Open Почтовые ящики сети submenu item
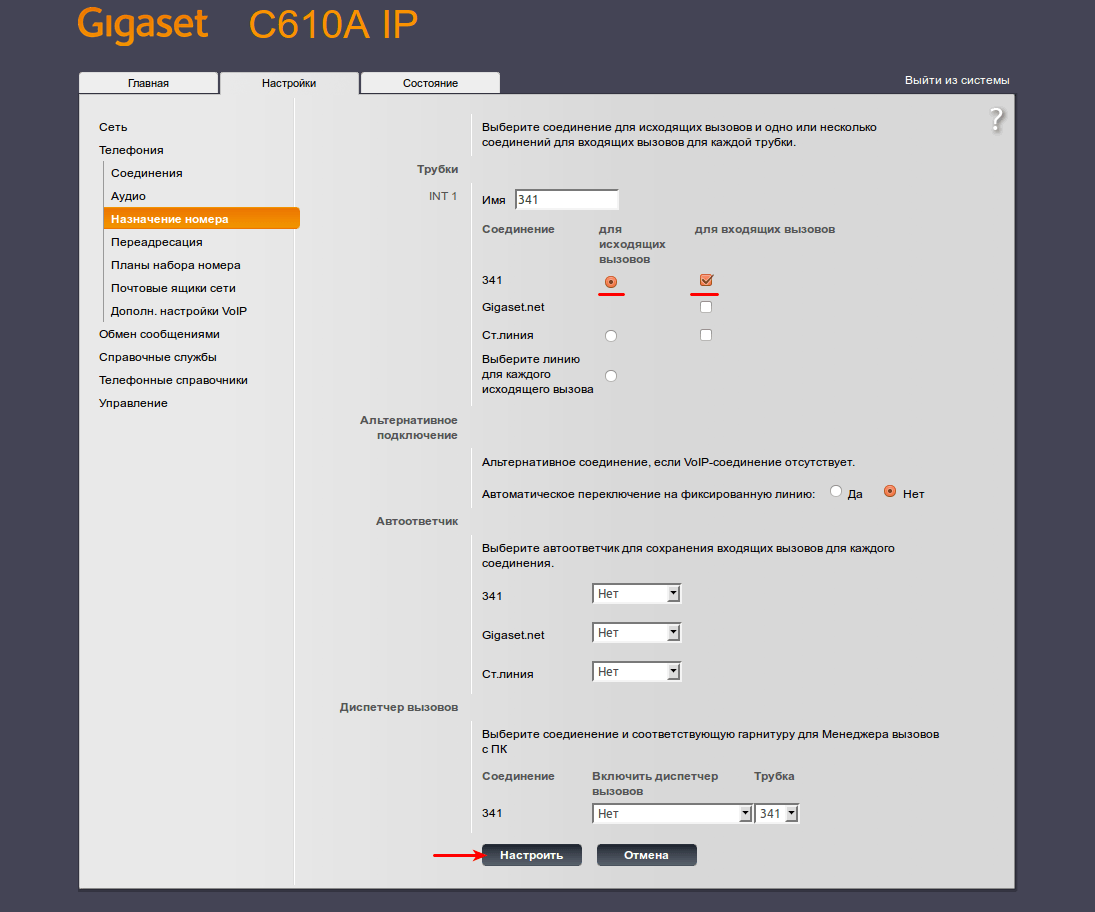Image resolution: width=1095 pixels, height=912 pixels. 173,288
